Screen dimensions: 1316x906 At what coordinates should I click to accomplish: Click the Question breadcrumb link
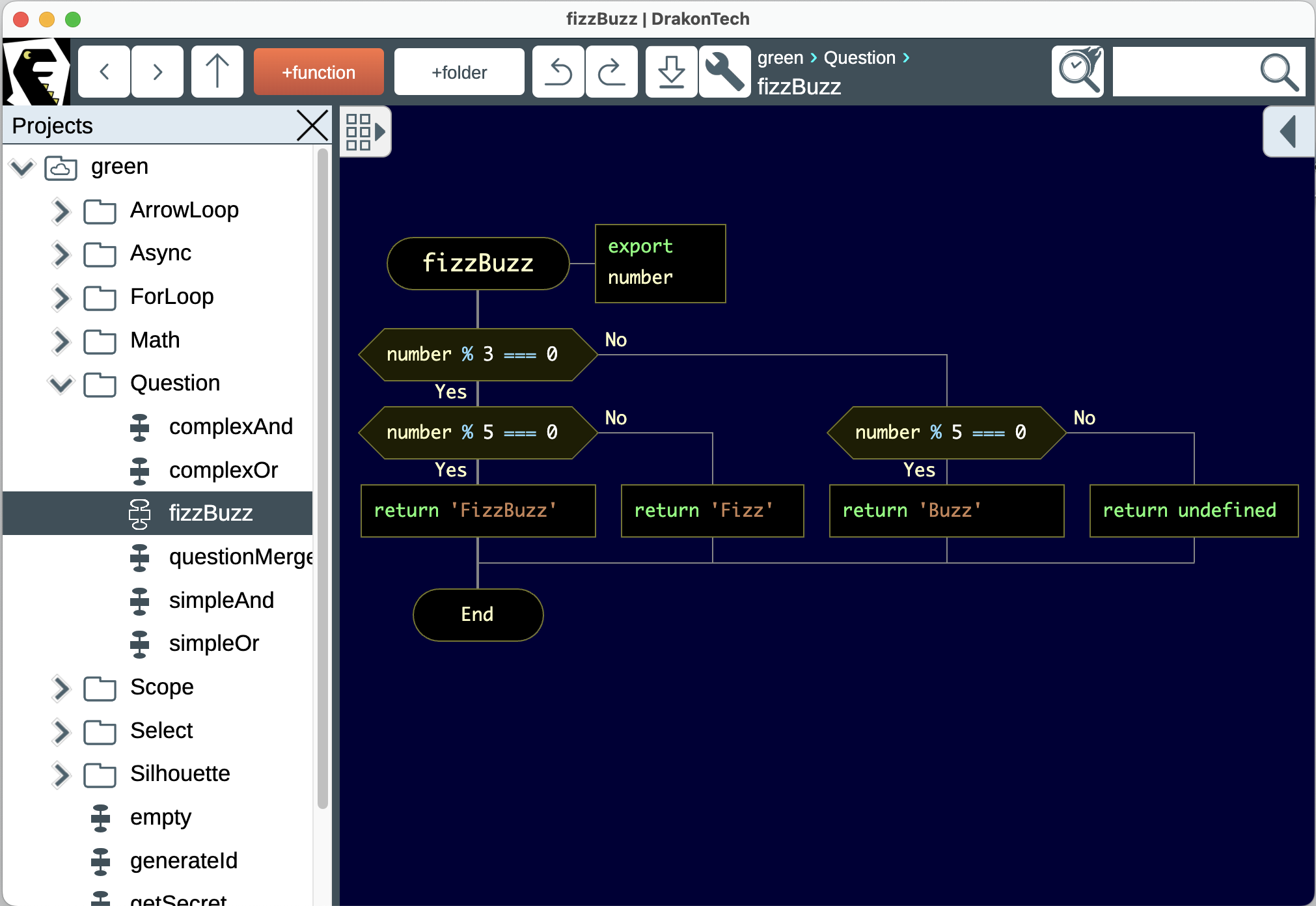[859, 58]
